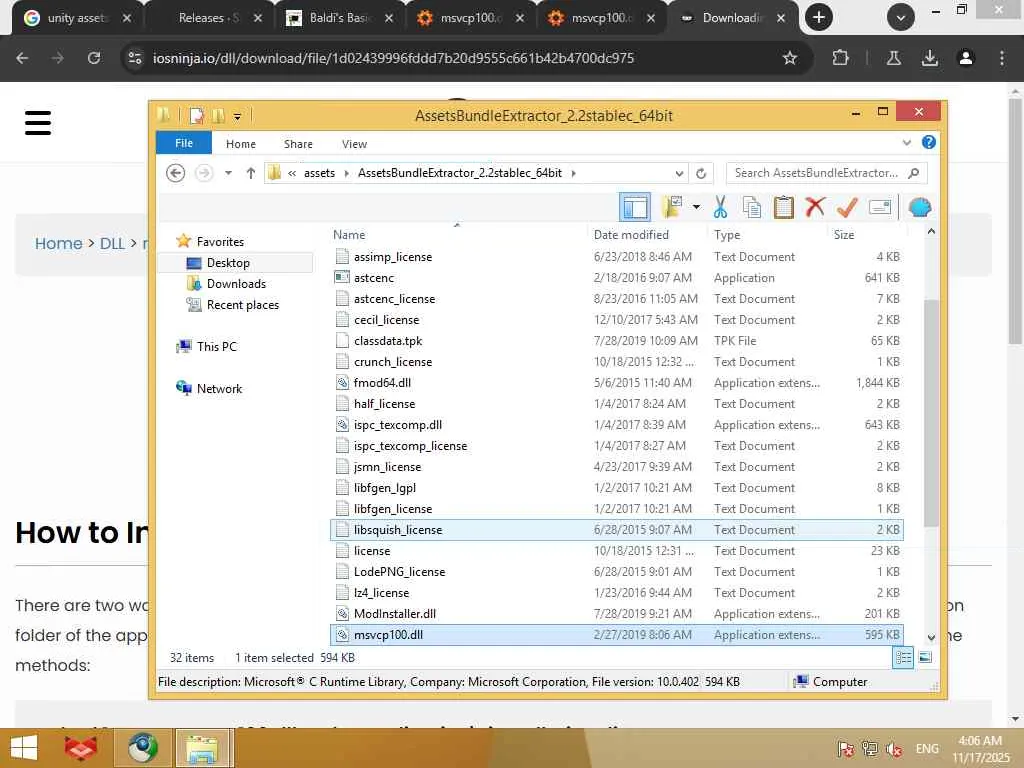Viewport: 1024px width, 768px height.
Task: Switch to large thumbnails view in status bar
Action: [x=925, y=658]
